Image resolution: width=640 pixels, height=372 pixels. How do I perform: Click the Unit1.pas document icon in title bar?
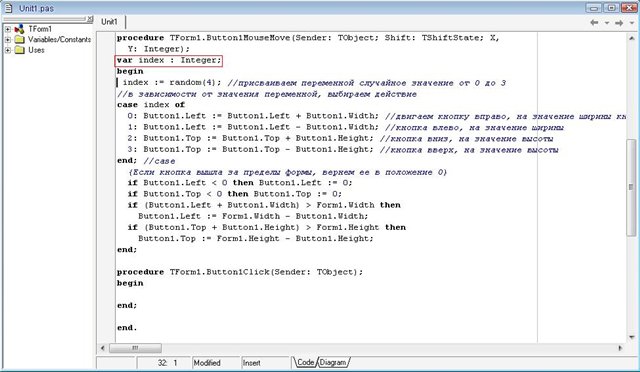[8, 8]
